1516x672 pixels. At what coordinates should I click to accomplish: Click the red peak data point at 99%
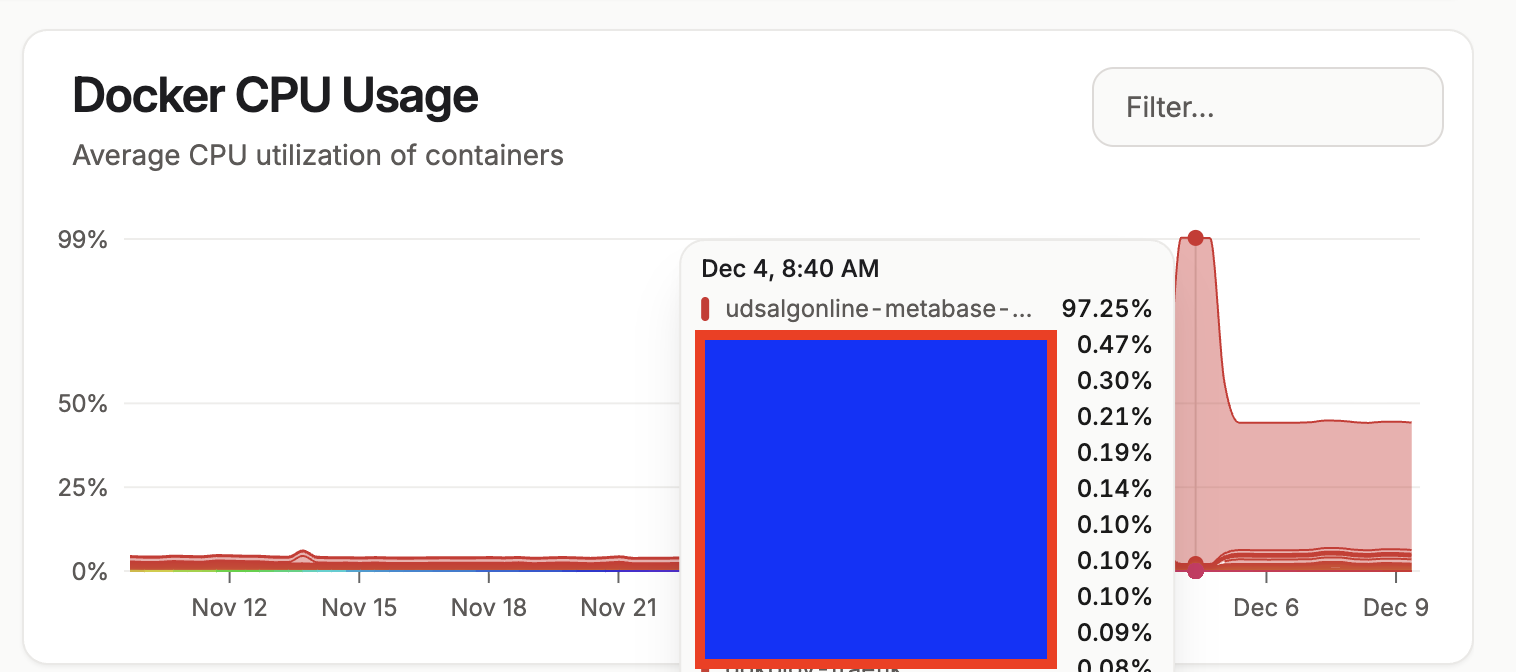click(x=1195, y=238)
